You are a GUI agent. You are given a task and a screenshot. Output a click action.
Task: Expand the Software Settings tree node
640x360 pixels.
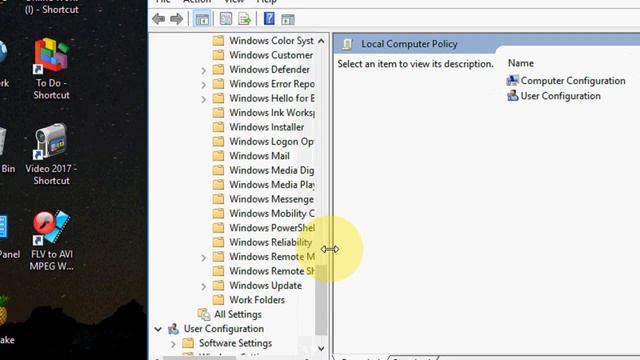click(x=173, y=344)
